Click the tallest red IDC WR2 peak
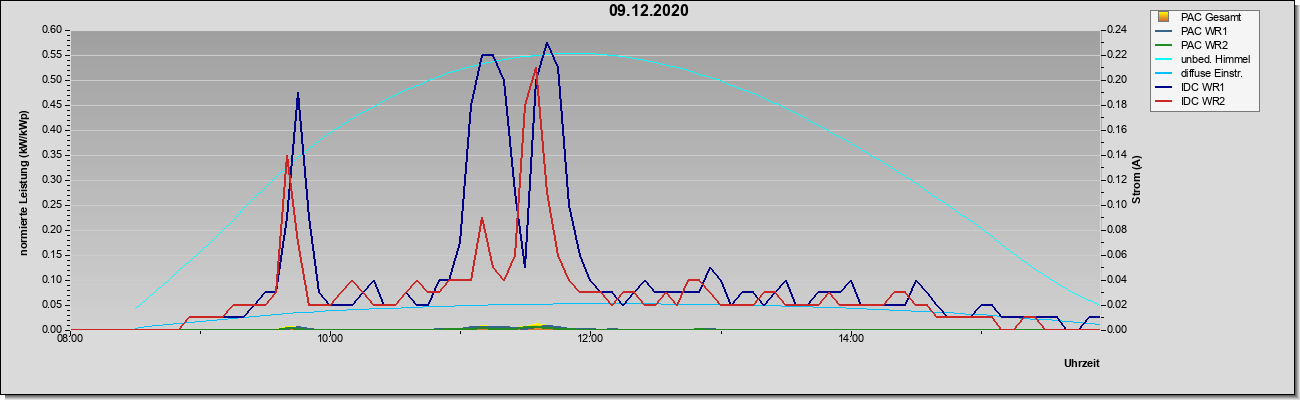1300x400 pixels. (537, 69)
